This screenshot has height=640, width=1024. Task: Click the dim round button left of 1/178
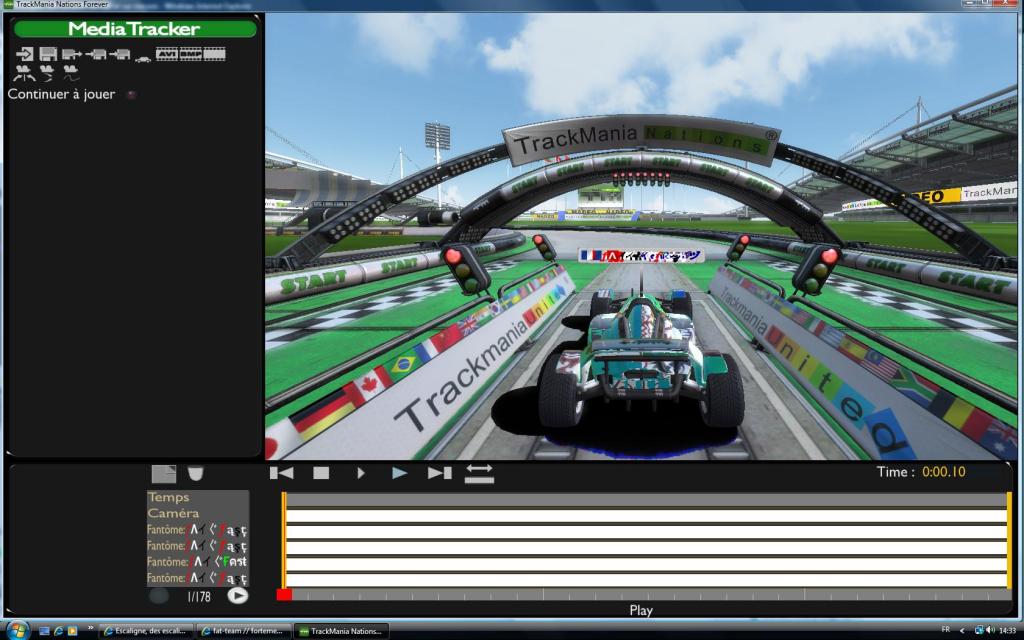(x=158, y=596)
